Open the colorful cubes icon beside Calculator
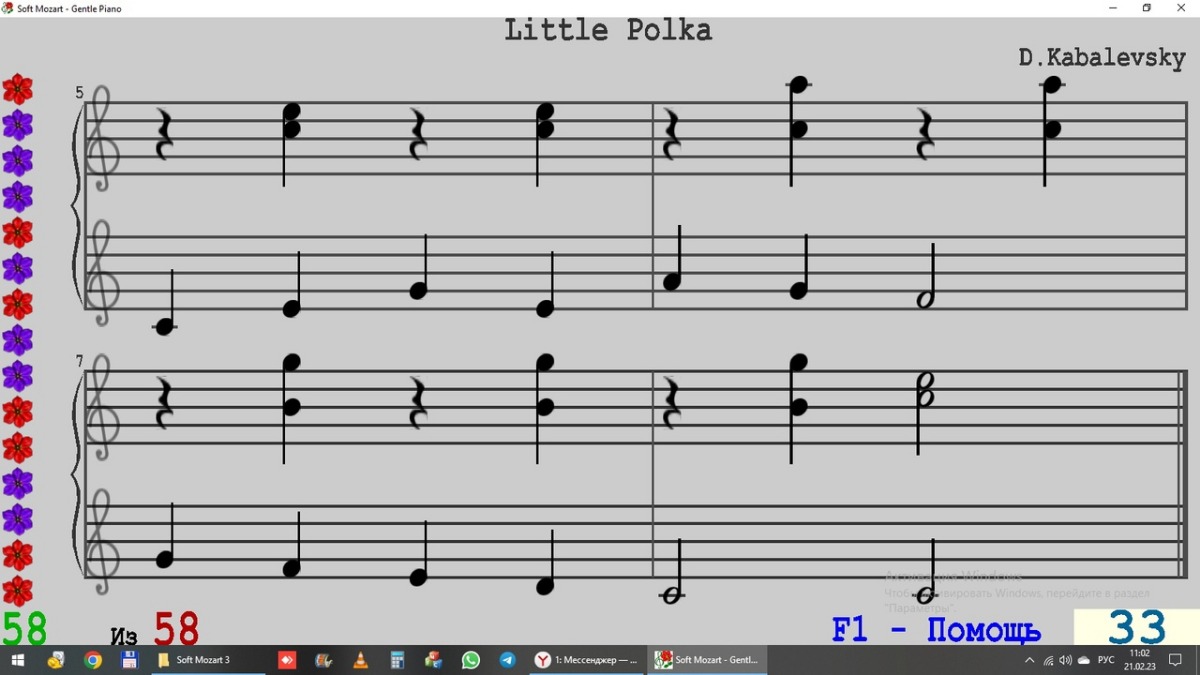Image resolution: width=1200 pixels, height=675 pixels. [x=433, y=660]
